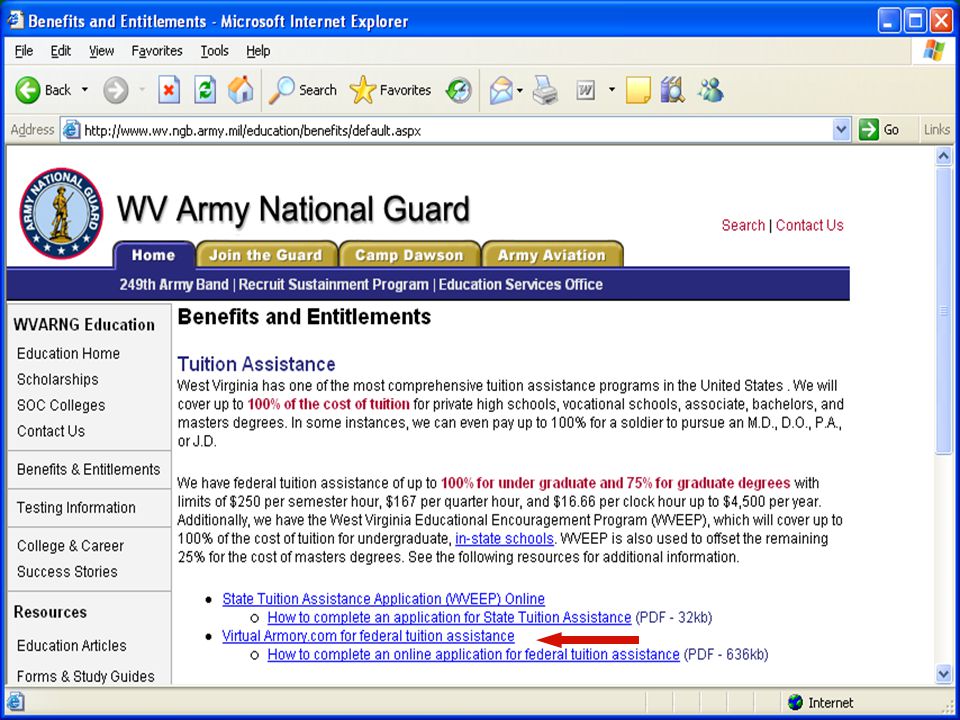
Task: Click the yellow note Discuss icon
Action: point(637,91)
